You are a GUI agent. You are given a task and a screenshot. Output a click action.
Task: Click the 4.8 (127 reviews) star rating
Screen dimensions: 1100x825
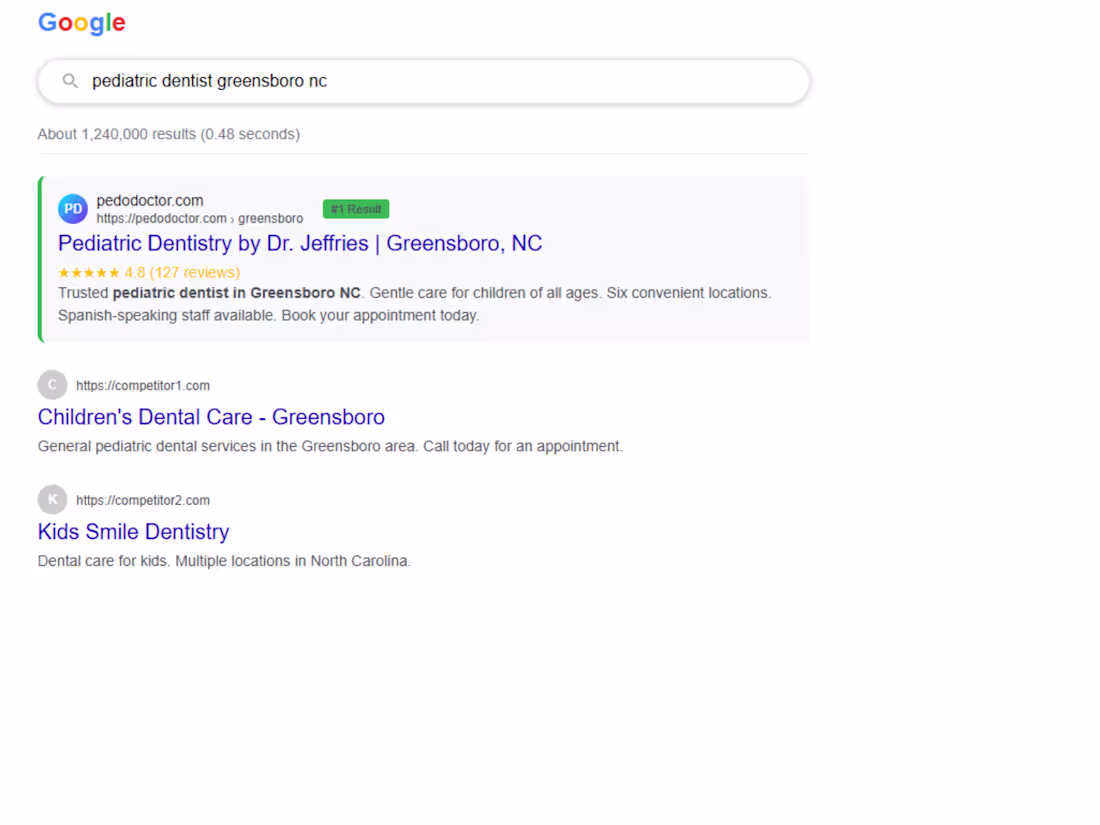pyautogui.click(x=149, y=273)
